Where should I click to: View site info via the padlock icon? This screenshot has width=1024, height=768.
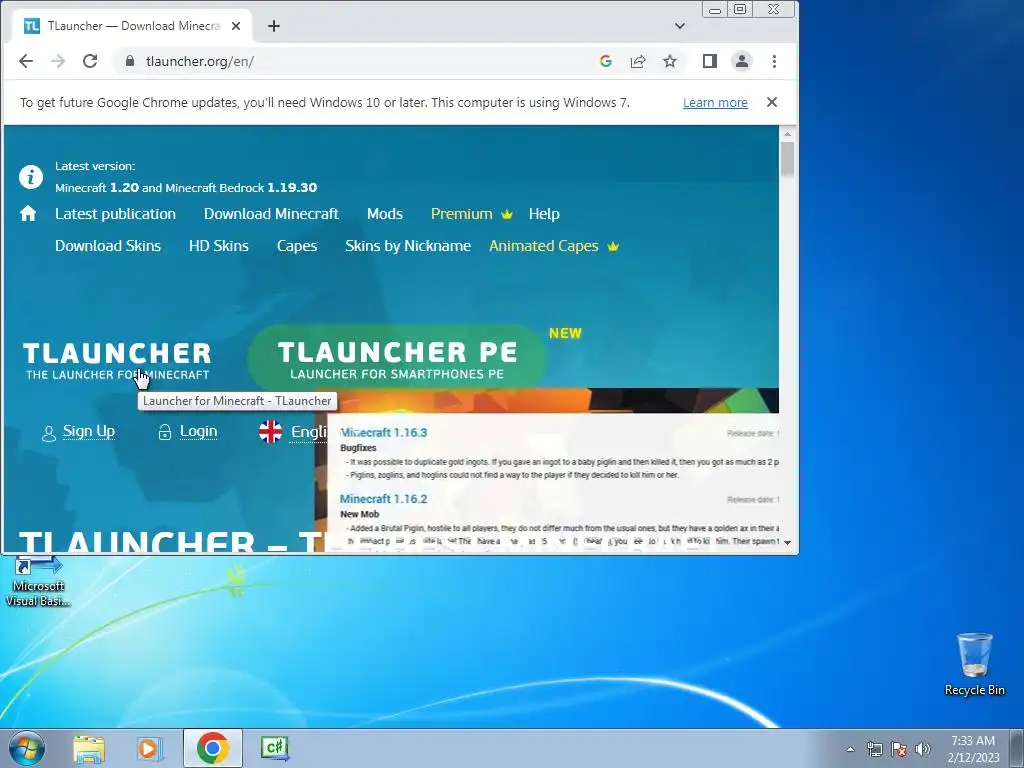129,61
